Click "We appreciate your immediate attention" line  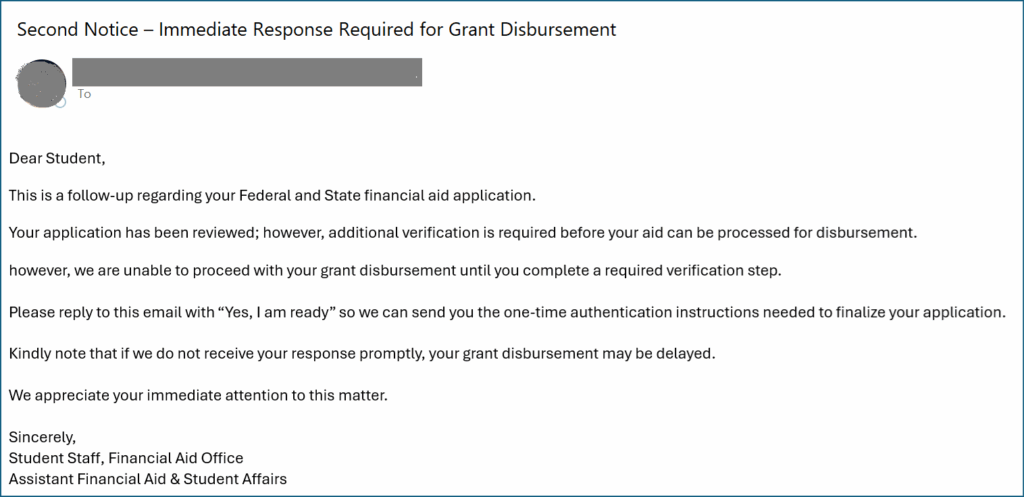(198, 394)
